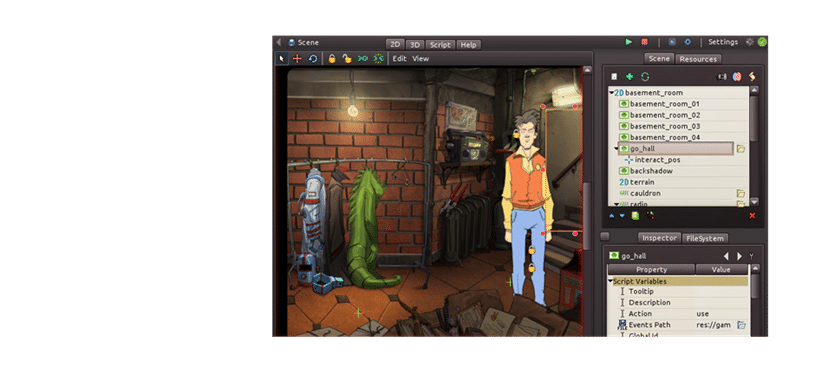Image resolution: width=815 pixels, height=381 pixels.
Task: Select the interact_pos node
Action: click(657, 160)
